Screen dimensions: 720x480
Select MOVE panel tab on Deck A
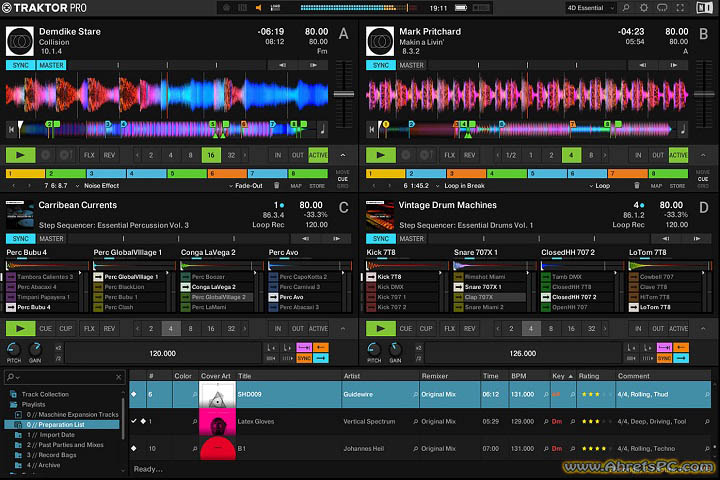tap(343, 172)
